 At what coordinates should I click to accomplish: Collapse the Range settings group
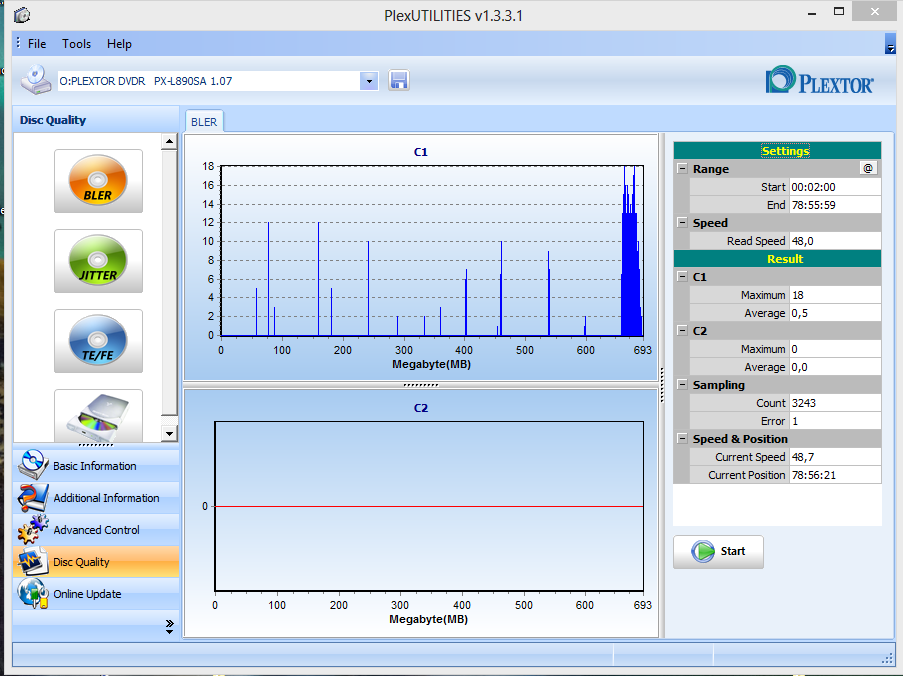coord(682,169)
